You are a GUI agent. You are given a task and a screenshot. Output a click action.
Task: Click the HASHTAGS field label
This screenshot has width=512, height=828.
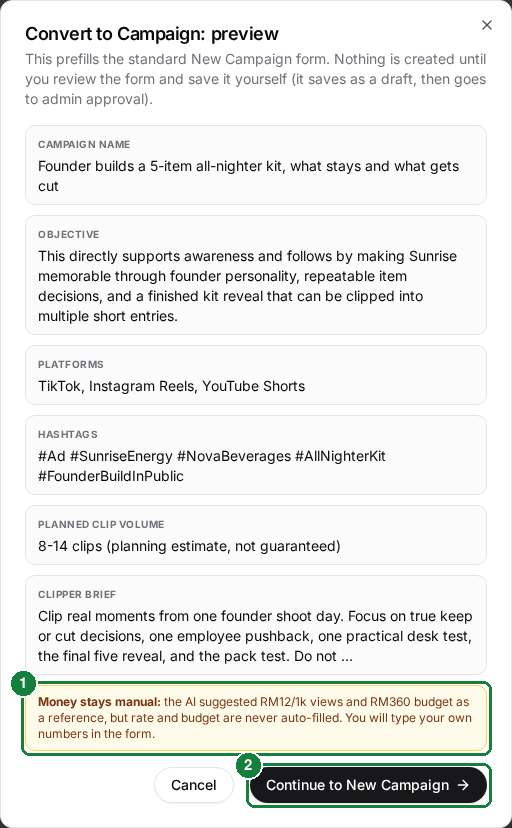[68, 434]
